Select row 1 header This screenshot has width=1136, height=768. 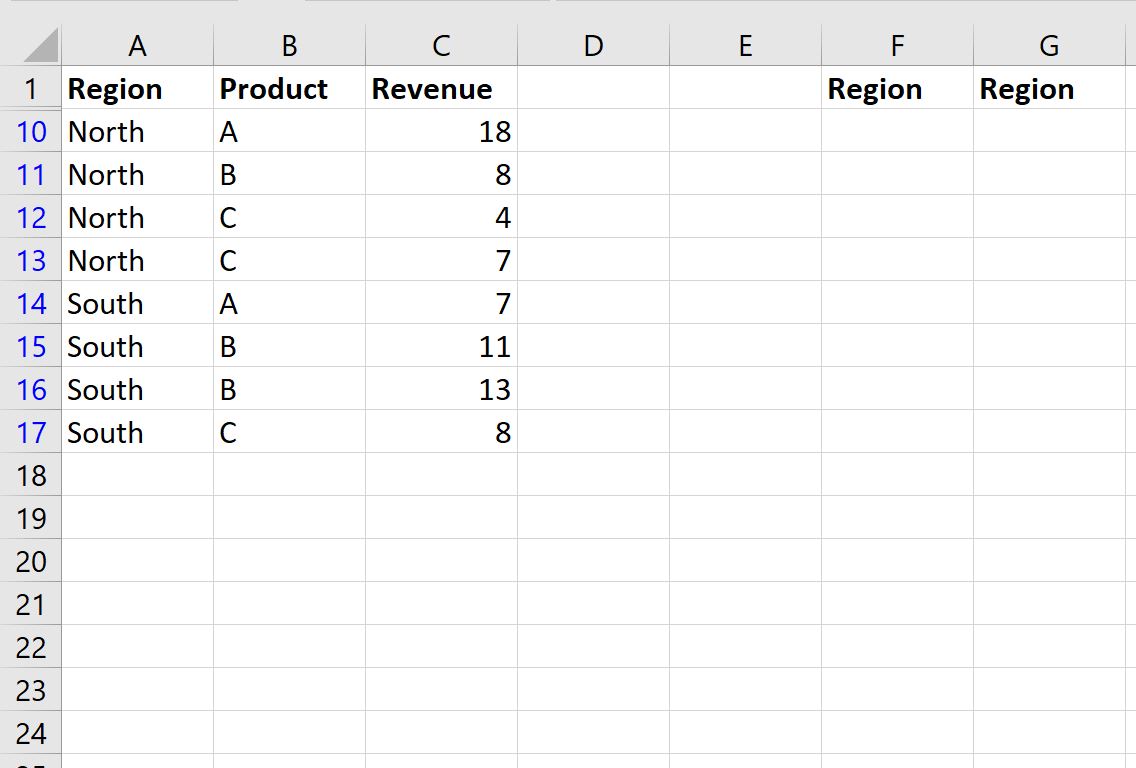coord(31,88)
